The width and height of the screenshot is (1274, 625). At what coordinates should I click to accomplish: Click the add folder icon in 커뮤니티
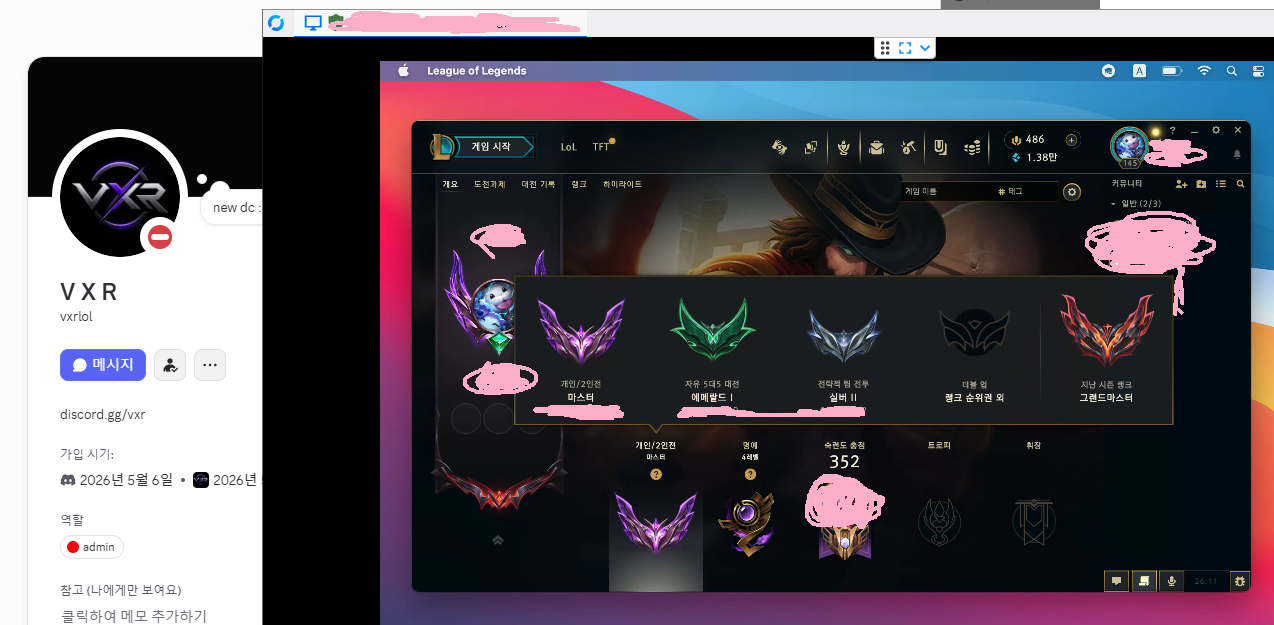(x=1201, y=184)
